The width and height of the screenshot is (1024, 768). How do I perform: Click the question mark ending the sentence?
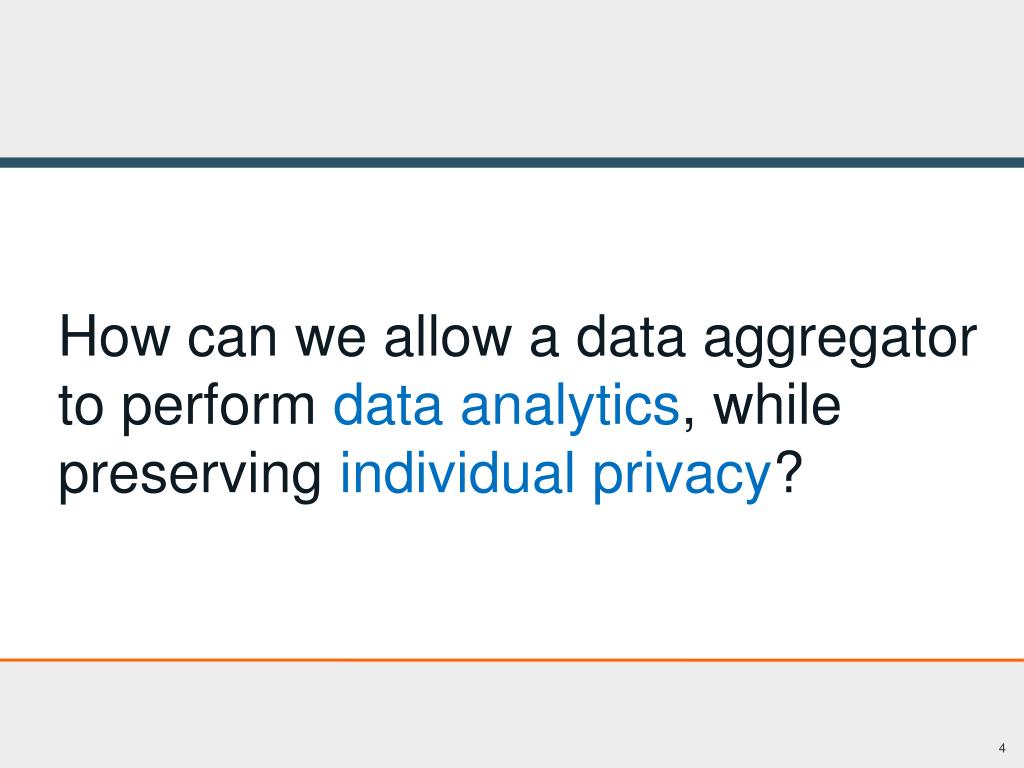(789, 474)
